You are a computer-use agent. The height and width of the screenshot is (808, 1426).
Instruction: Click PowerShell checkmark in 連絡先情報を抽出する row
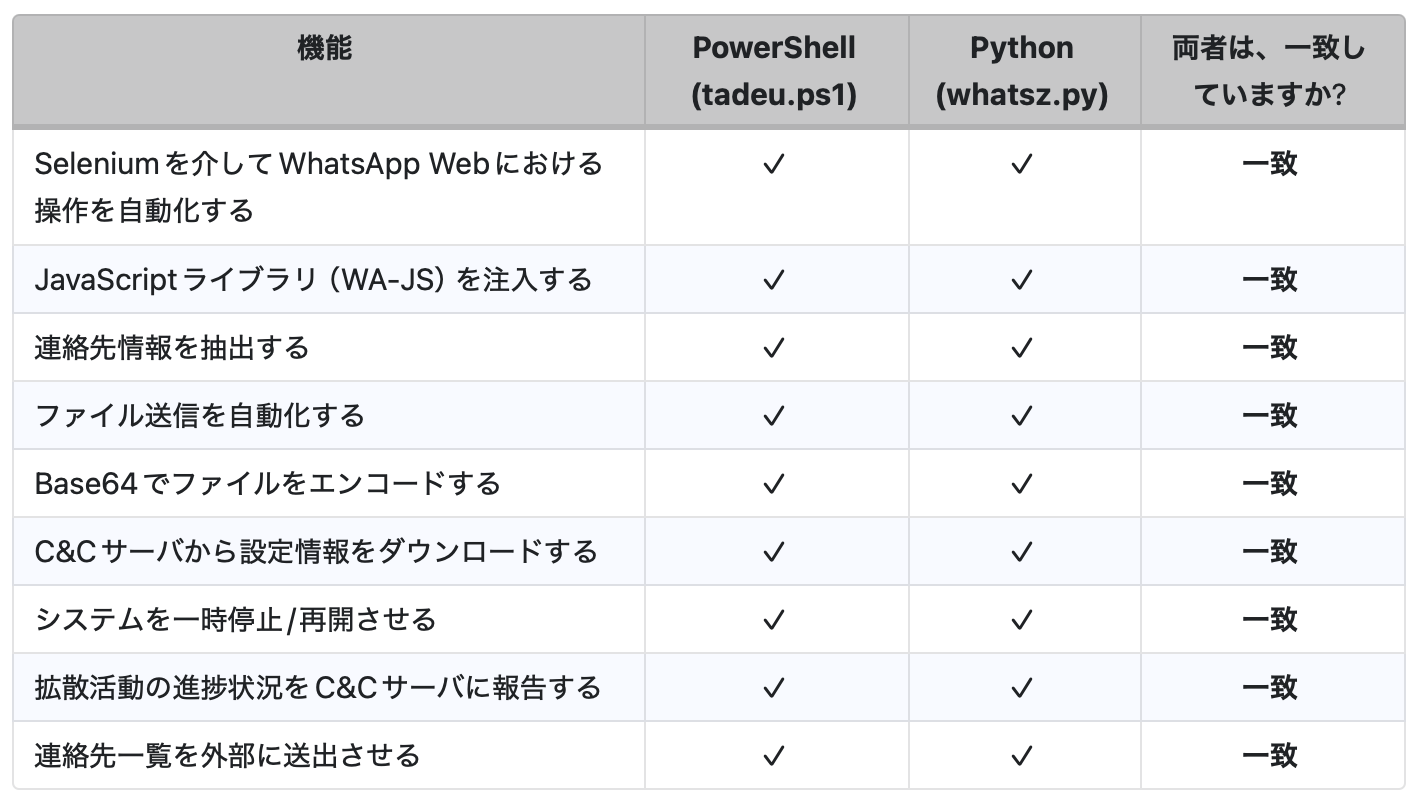773,348
